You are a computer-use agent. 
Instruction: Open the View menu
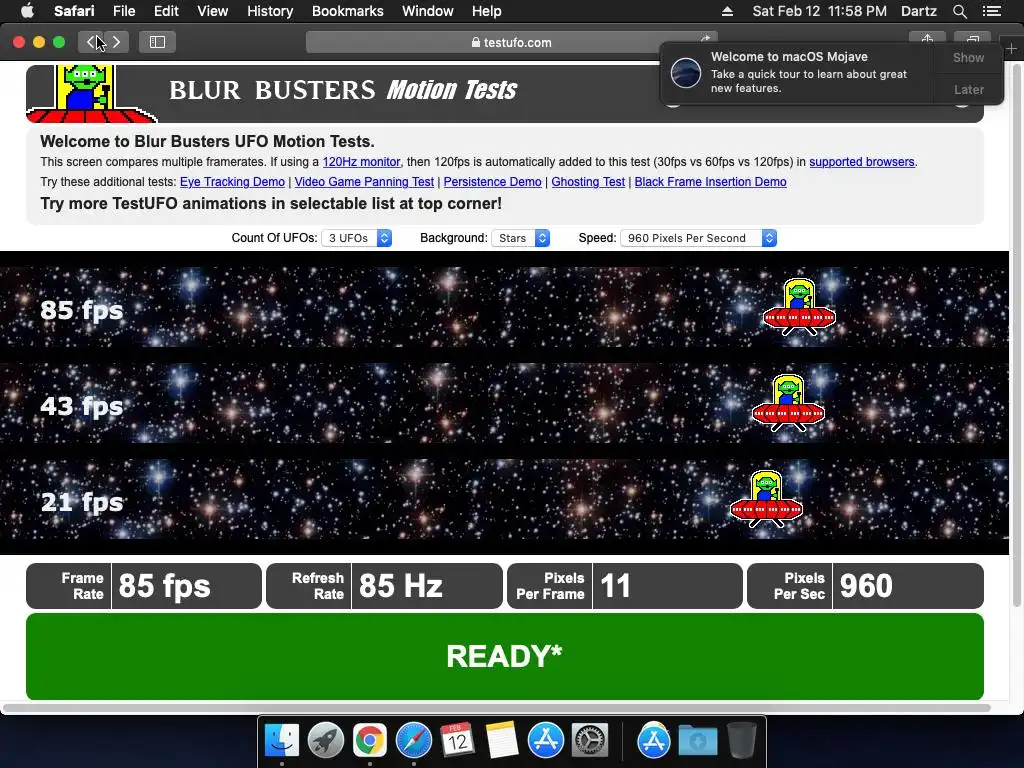pyautogui.click(x=212, y=11)
